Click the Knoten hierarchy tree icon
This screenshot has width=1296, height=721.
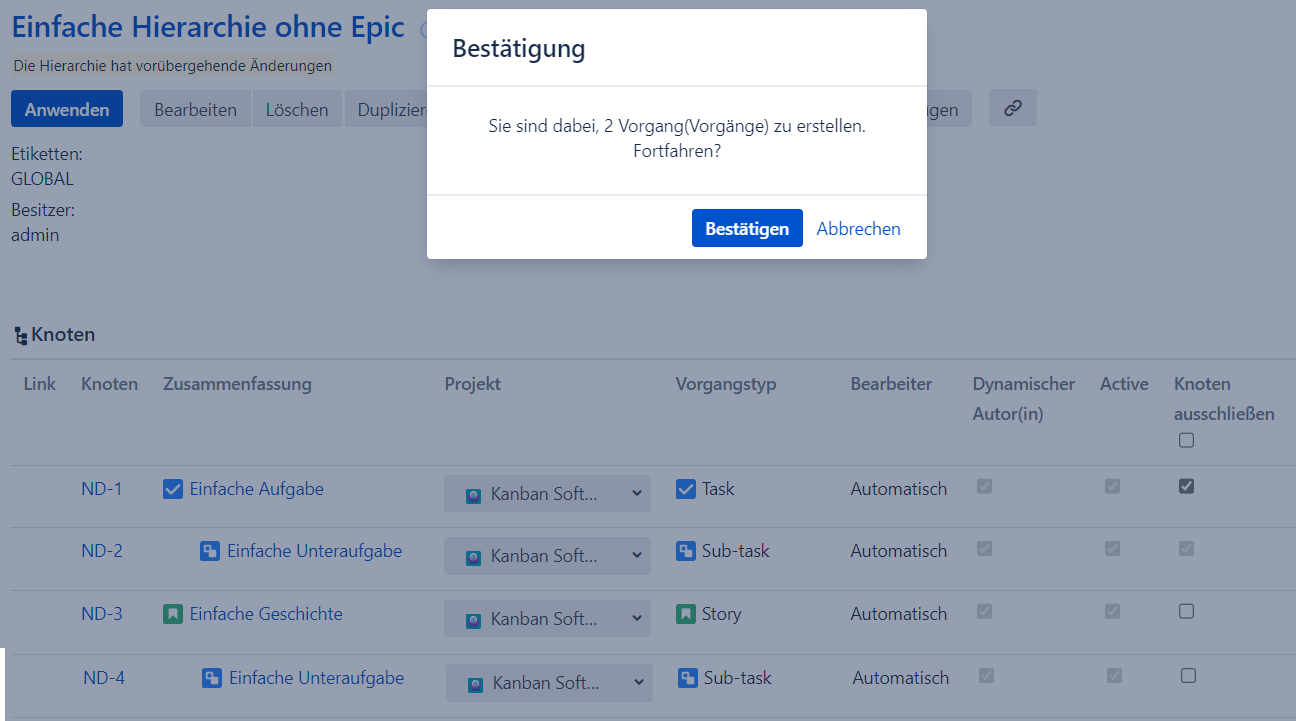[21, 336]
